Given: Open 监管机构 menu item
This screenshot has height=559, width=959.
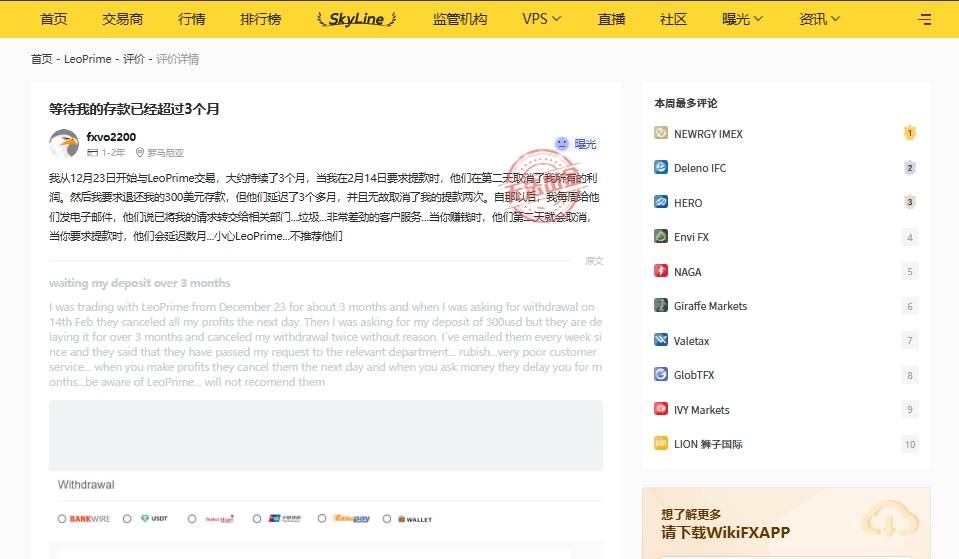Looking at the screenshot, I should coord(460,19).
